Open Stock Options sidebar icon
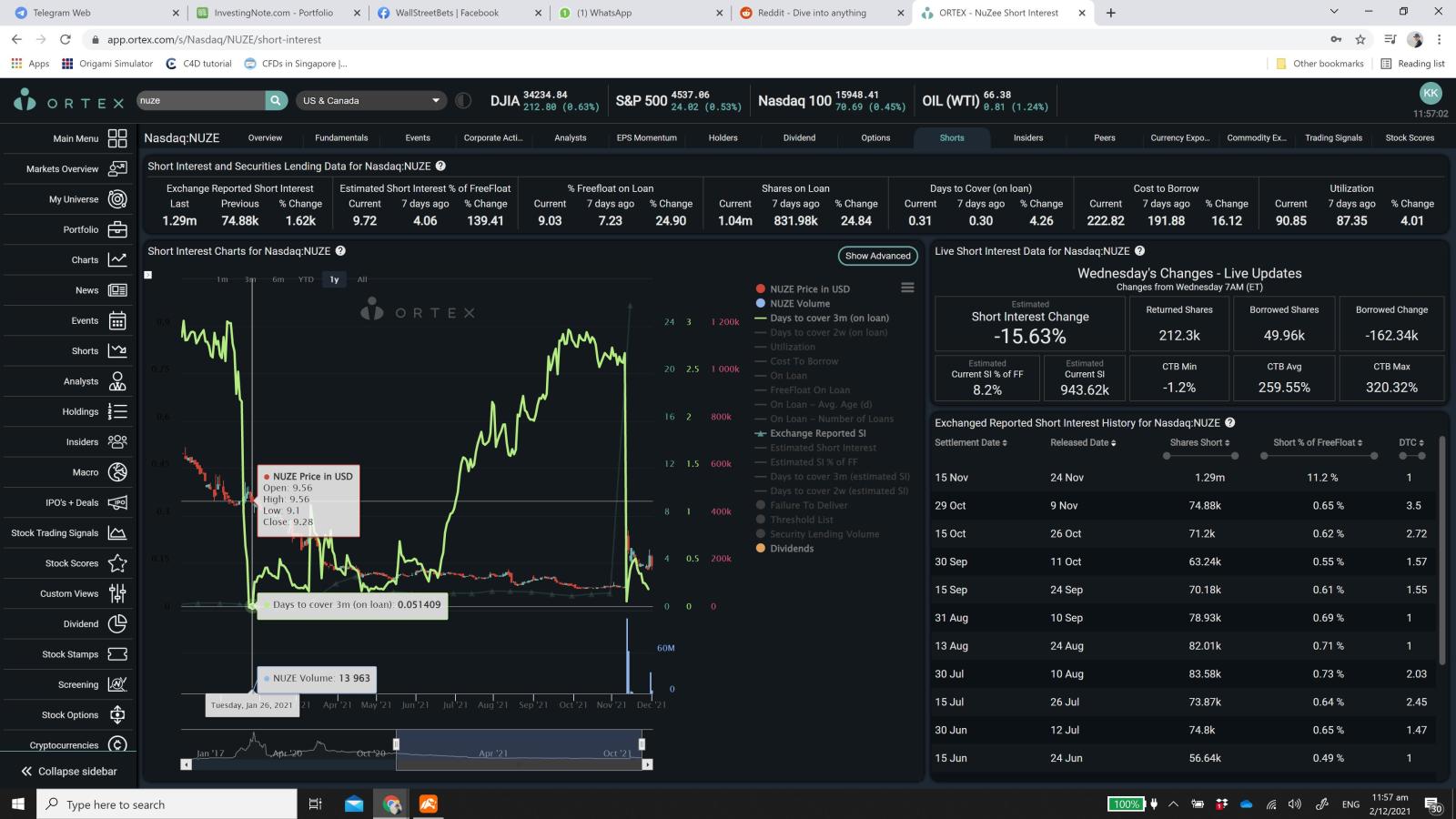The height and width of the screenshot is (819, 1456). [x=117, y=714]
